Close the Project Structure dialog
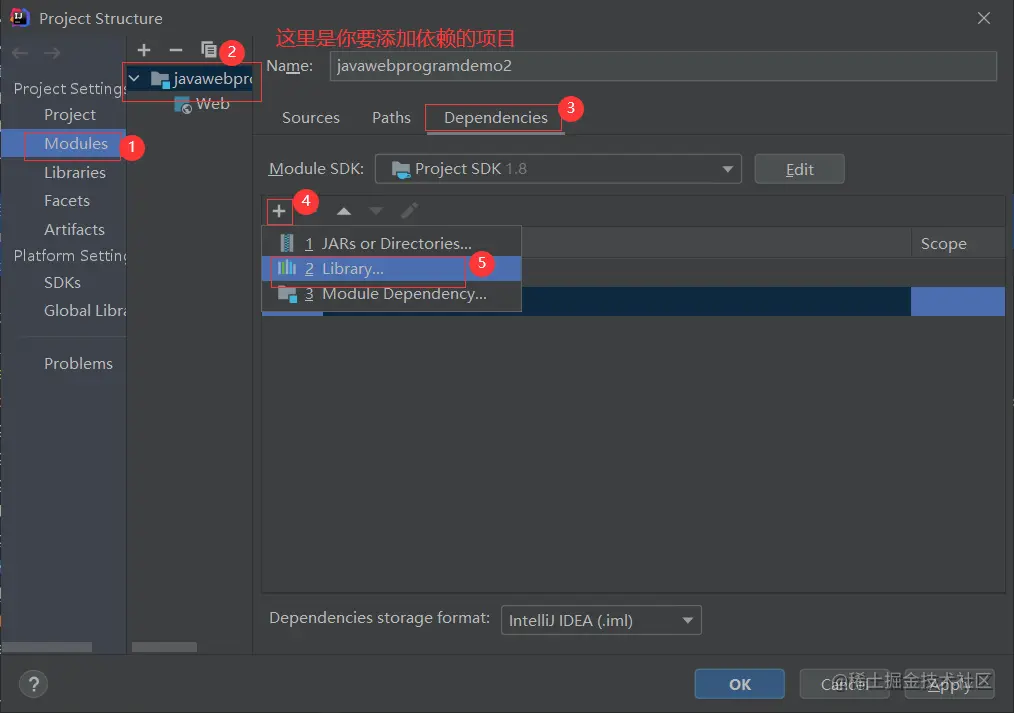The width and height of the screenshot is (1014, 713). click(x=984, y=18)
